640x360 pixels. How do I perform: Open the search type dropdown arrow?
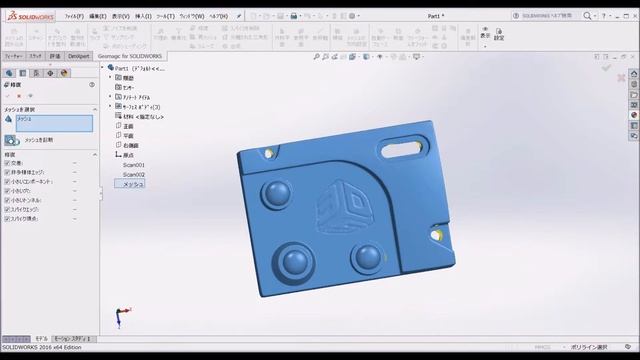click(x=595, y=16)
